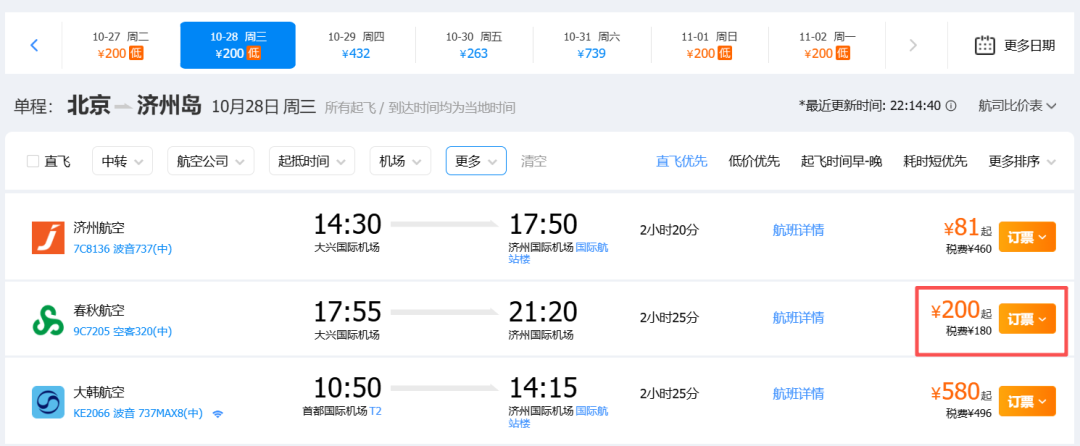
Task: Open the 航司比价表 expander
Action: point(1017,106)
